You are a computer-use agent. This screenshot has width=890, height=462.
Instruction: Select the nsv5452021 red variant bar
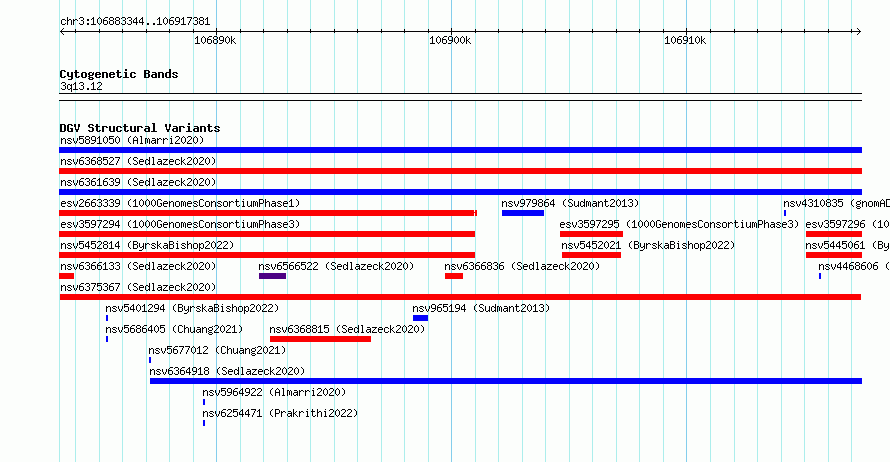click(591, 255)
